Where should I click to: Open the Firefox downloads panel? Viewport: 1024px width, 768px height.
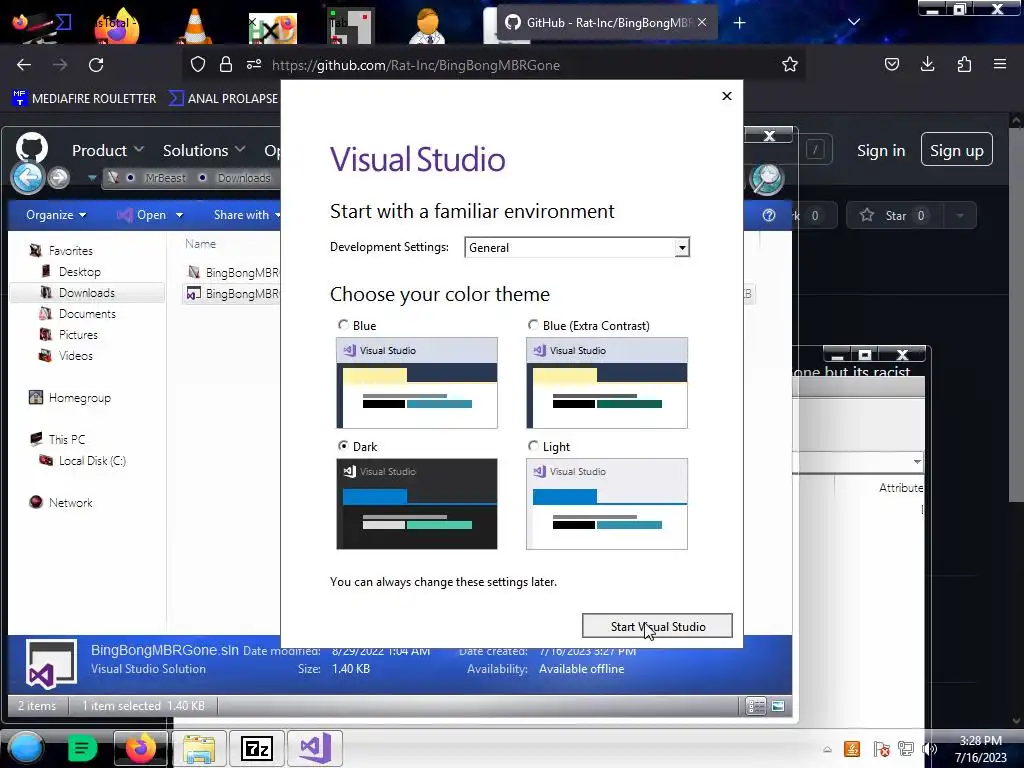tap(927, 64)
